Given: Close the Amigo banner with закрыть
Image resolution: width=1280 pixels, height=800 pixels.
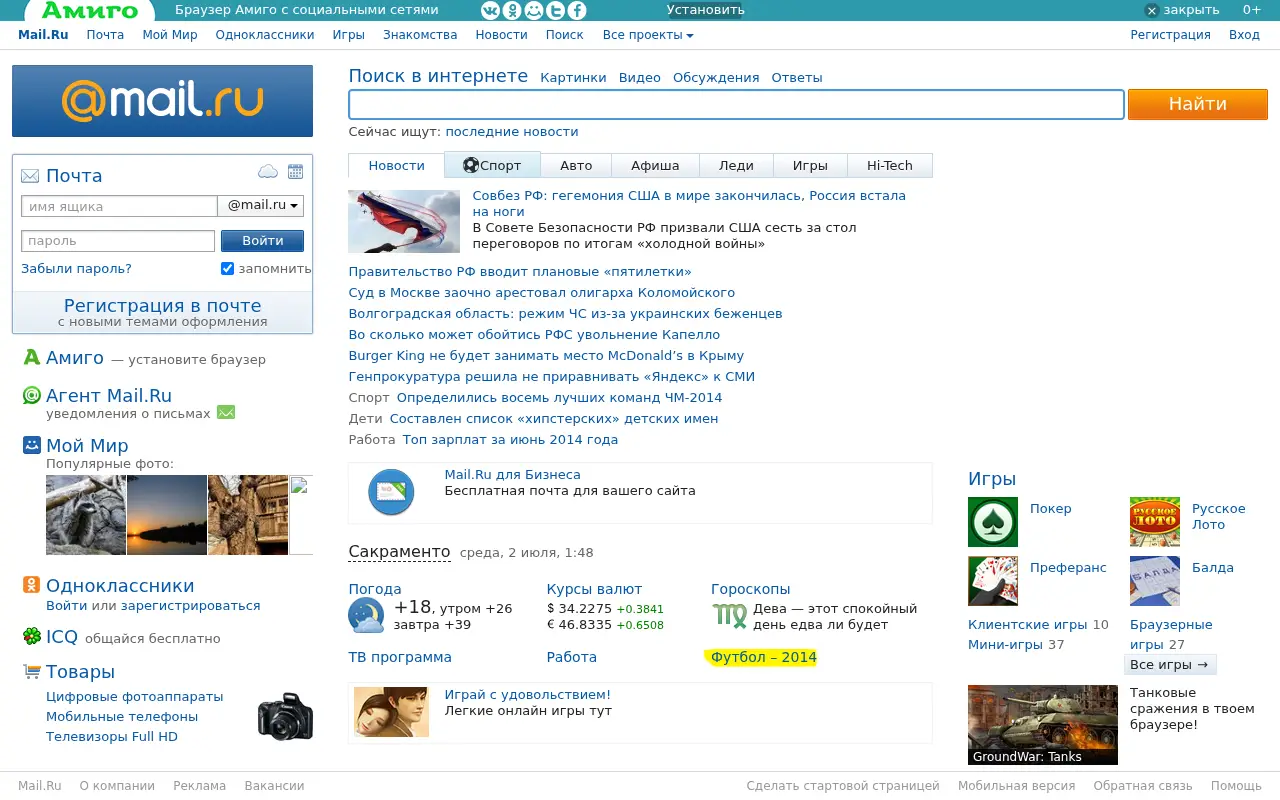Looking at the screenshot, I should (1182, 10).
